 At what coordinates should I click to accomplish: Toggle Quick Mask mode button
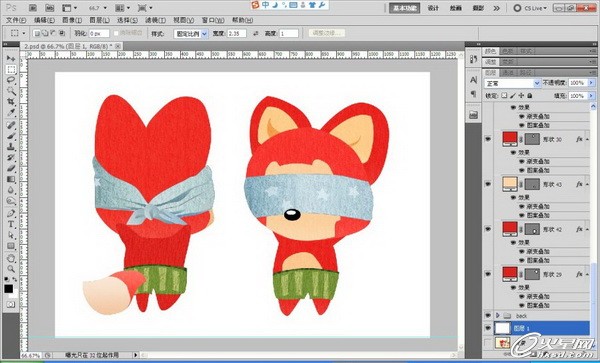[10, 304]
